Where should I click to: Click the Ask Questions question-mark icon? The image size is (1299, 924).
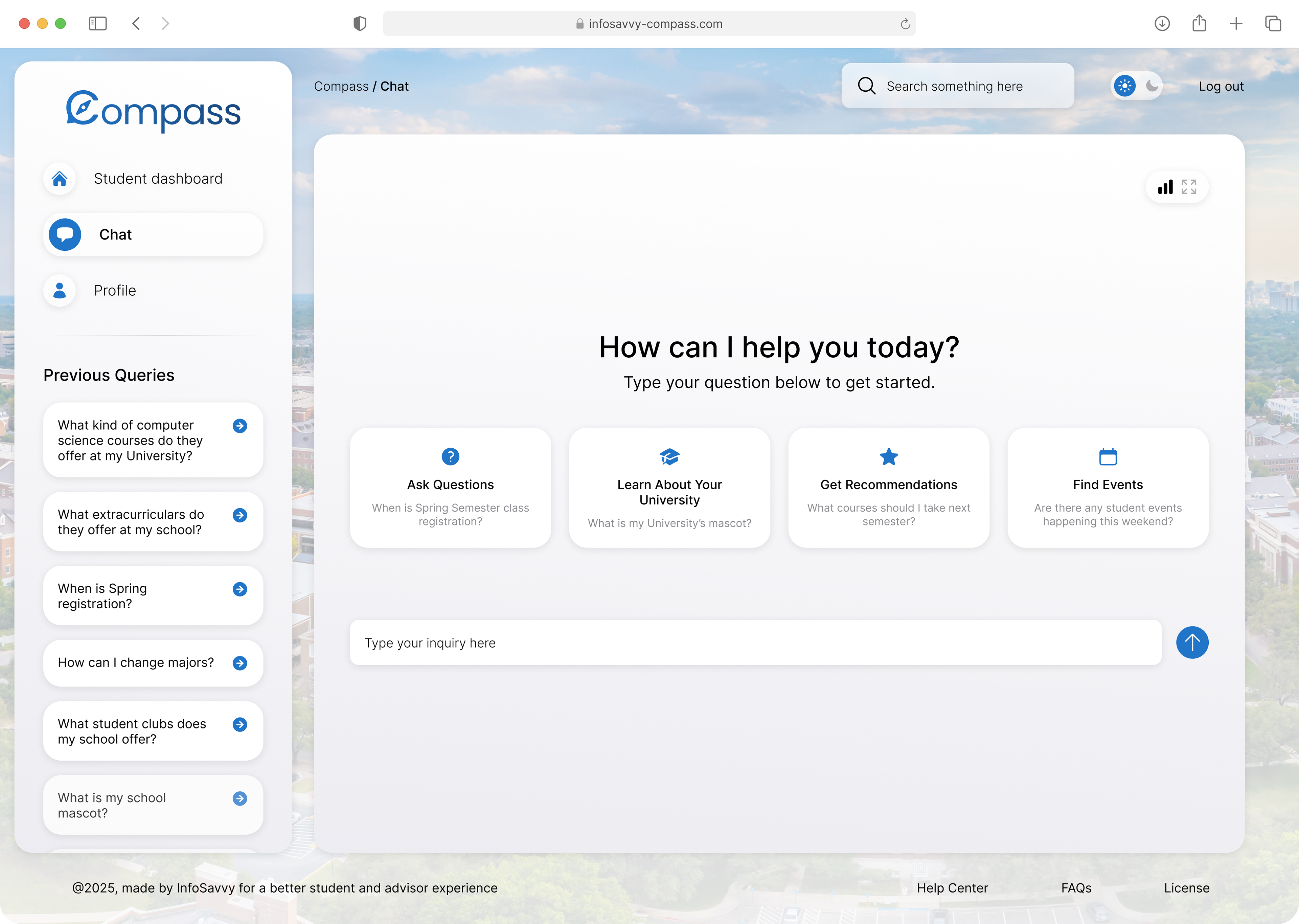coord(451,456)
